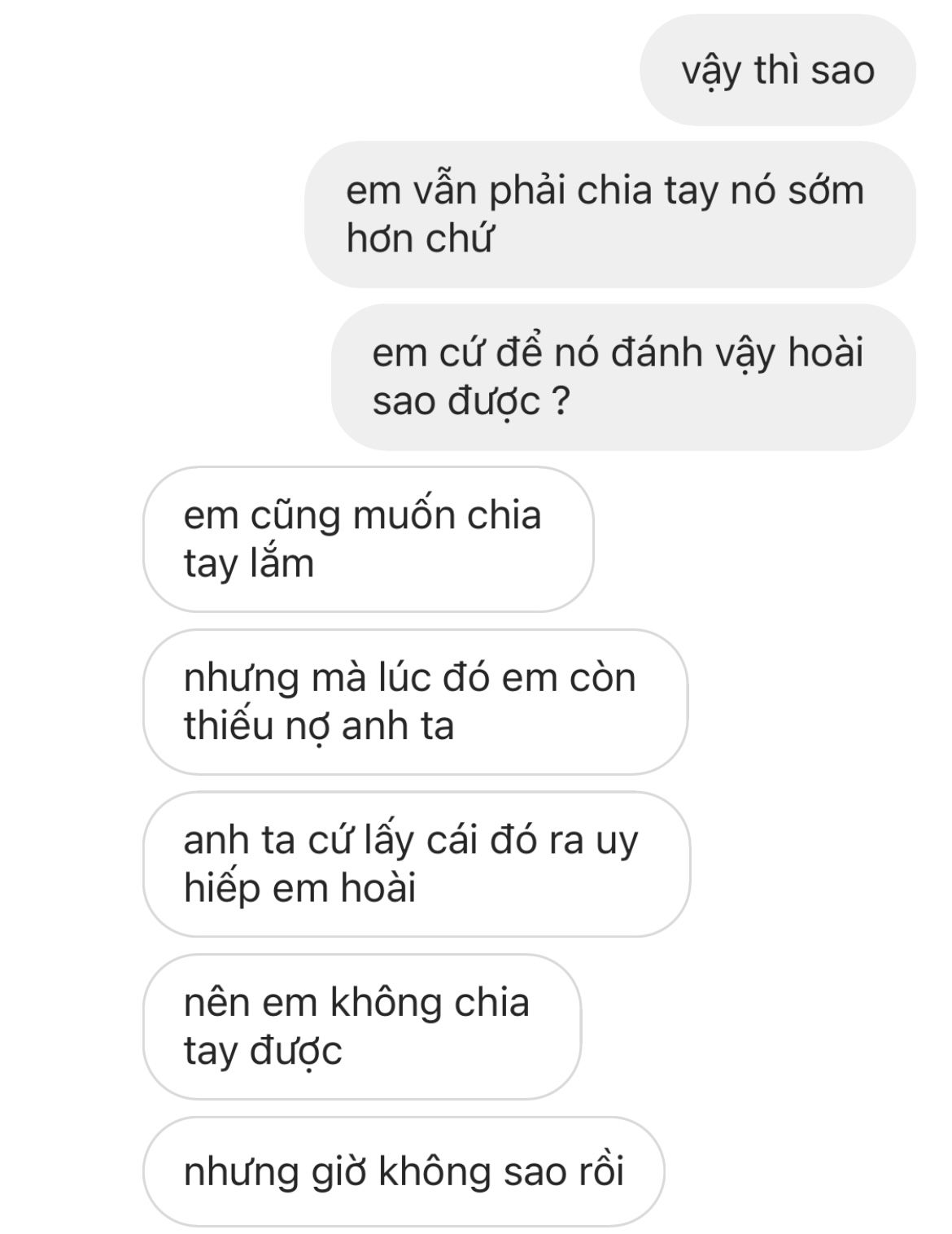Select the "em cũng muốn chia tay lắm" reply
Screen dimensions: 952x1234
coord(369,539)
